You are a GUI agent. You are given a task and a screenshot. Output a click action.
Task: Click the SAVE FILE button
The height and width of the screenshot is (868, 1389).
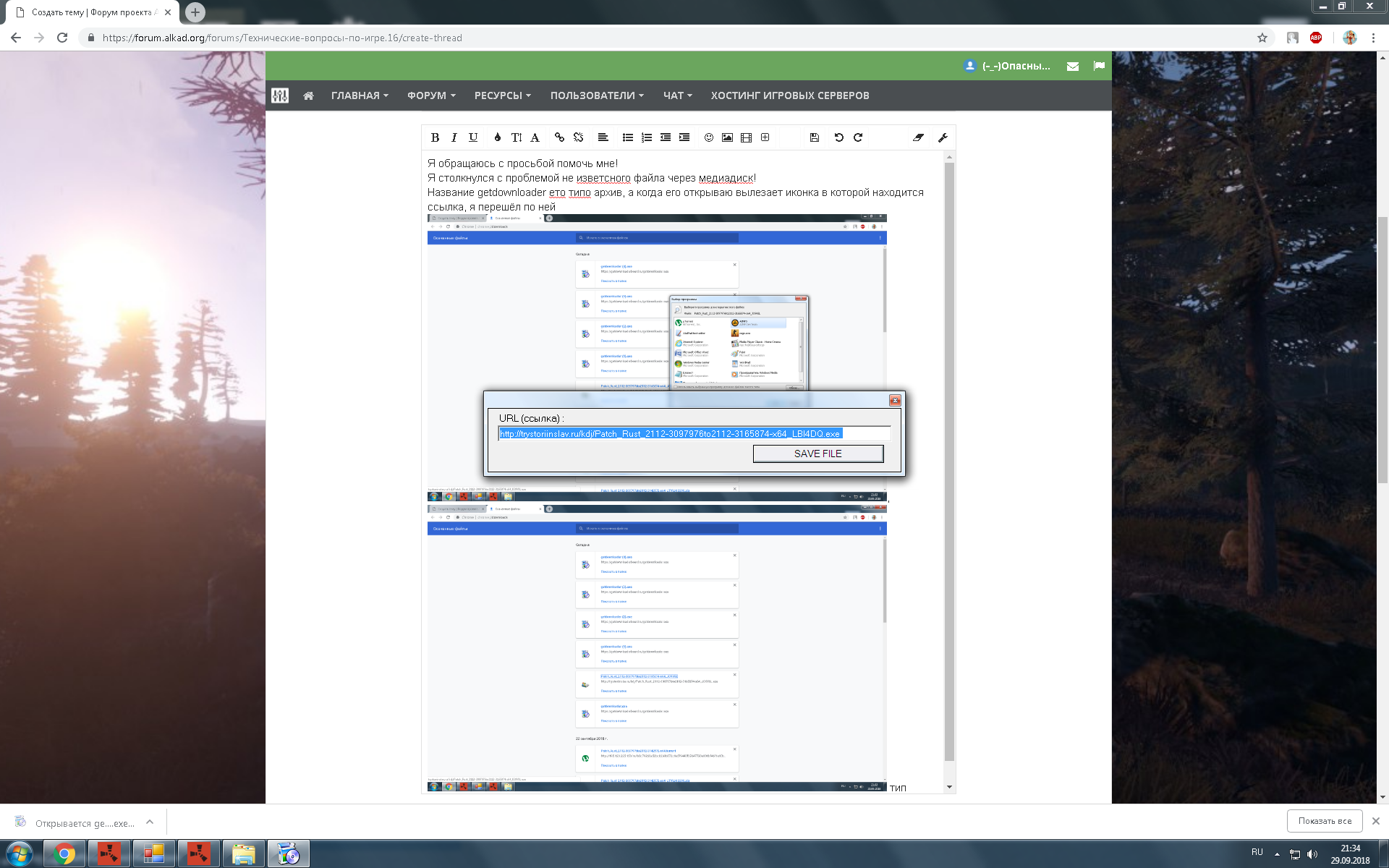(x=817, y=454)
